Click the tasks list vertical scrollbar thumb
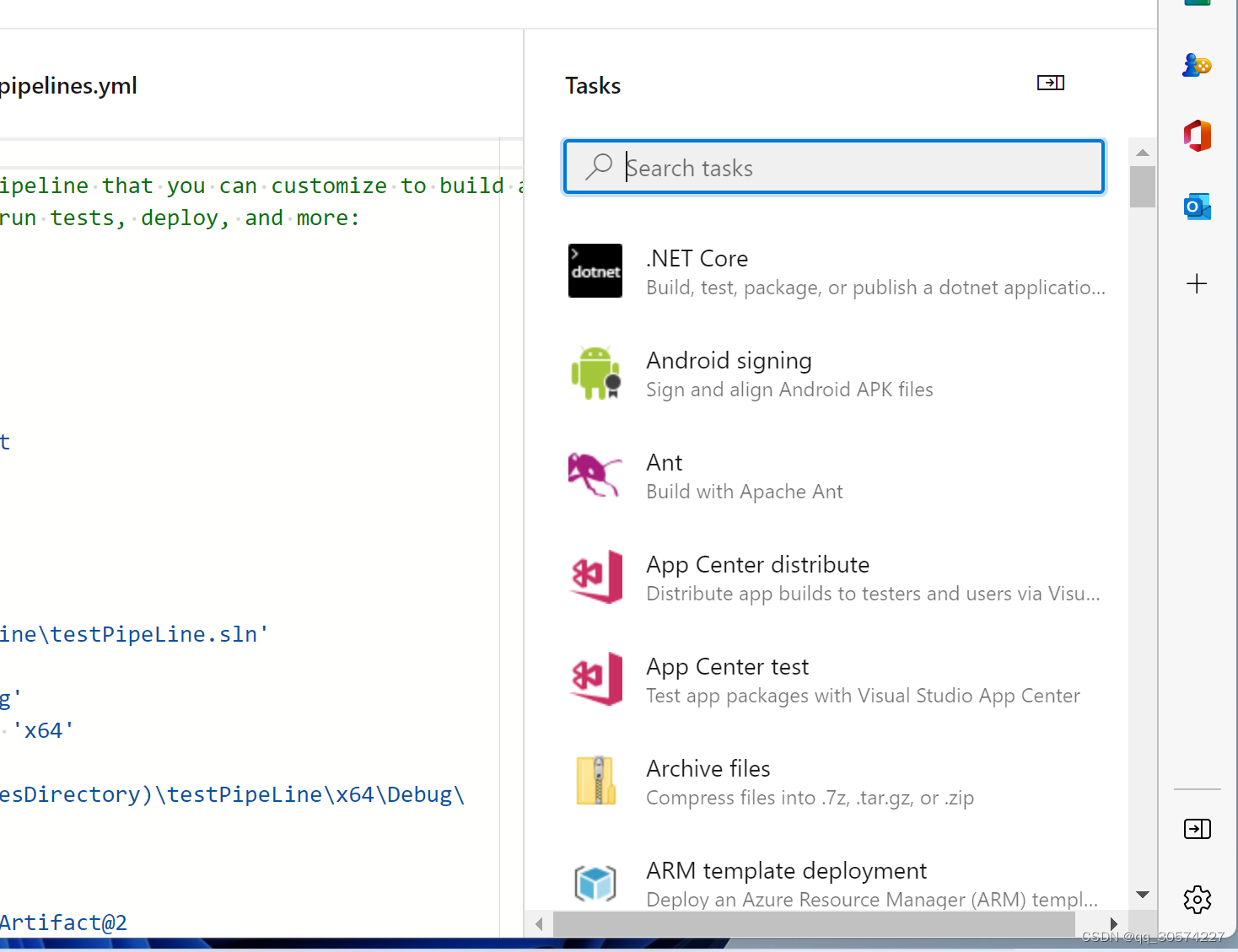This screenshot has width=1238, height=952. (1143, 186)
